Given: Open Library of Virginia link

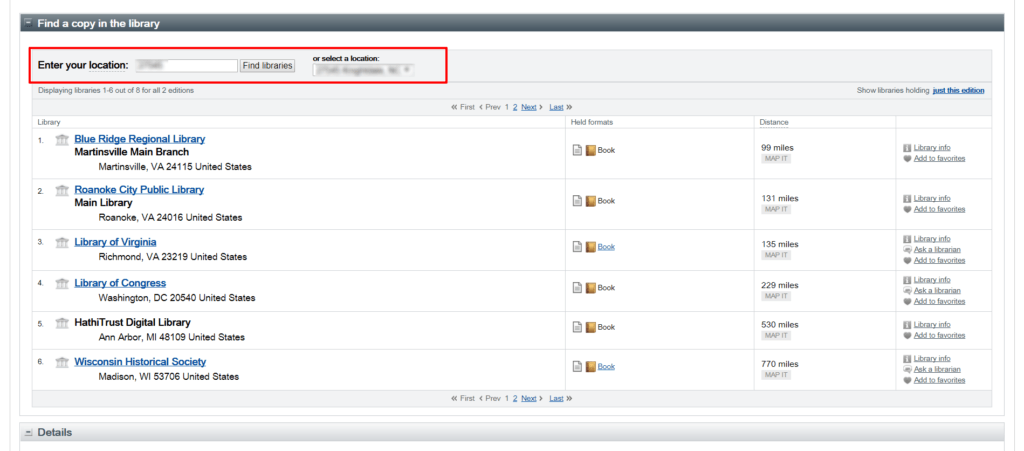Looking at the screenshot, I should [116, 242].
